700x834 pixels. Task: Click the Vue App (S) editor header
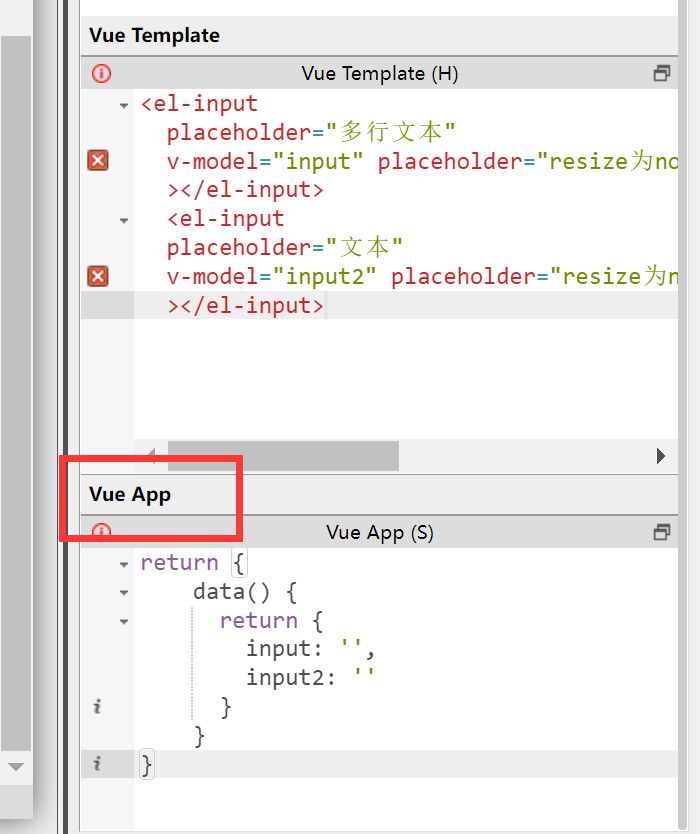380,532
